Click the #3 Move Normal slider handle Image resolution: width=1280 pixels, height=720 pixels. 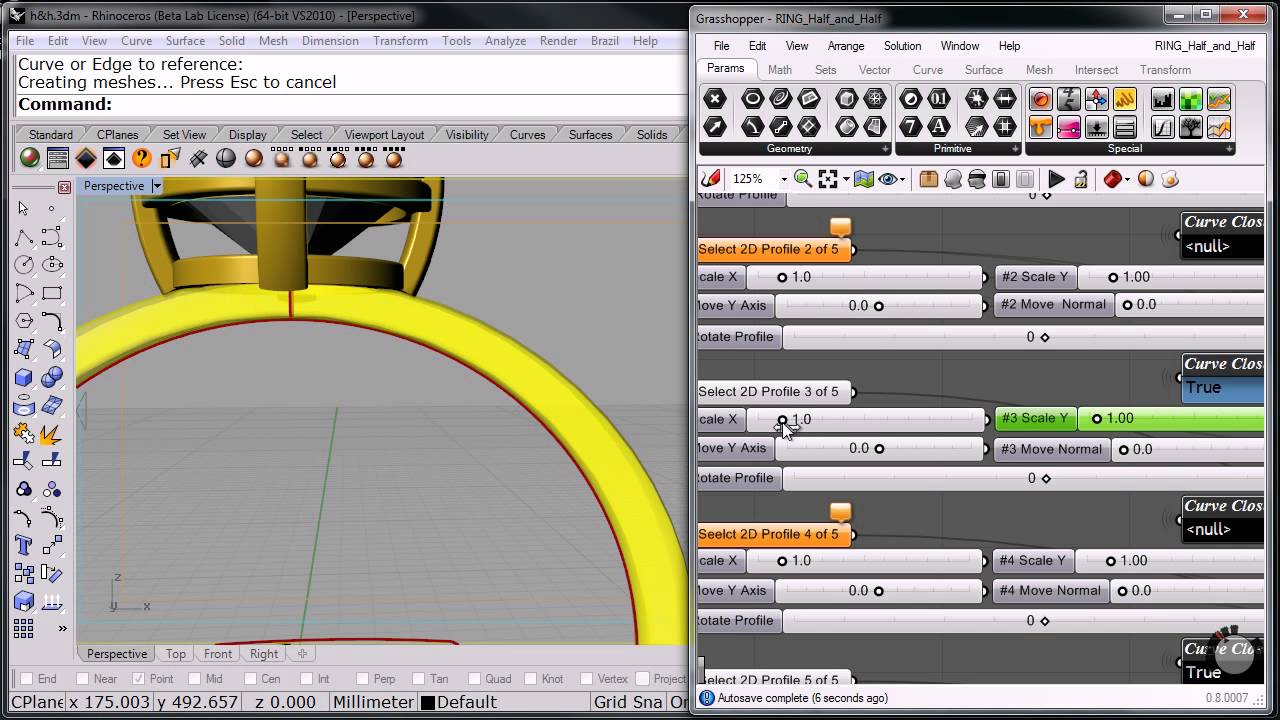coord(1124,450)
